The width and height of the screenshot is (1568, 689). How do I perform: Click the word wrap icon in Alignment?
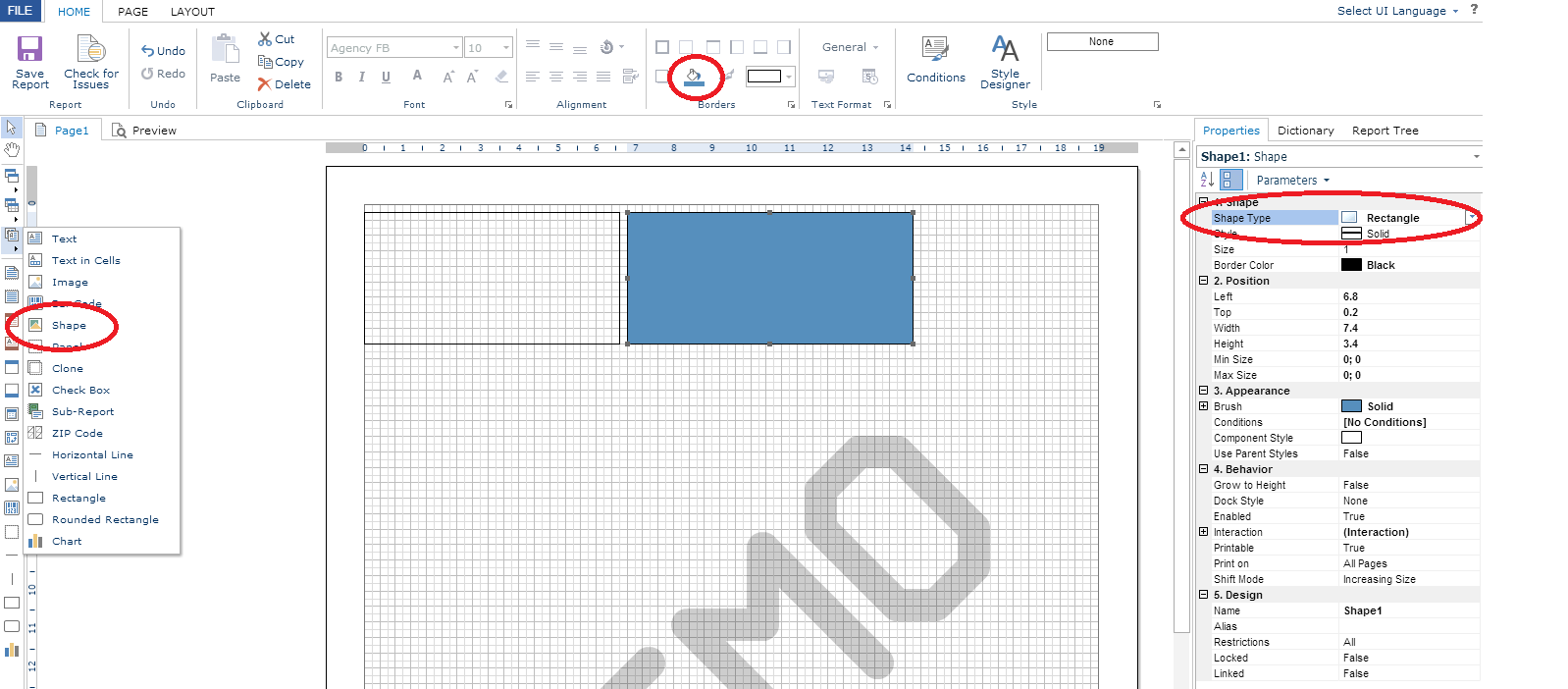point(631,76)
